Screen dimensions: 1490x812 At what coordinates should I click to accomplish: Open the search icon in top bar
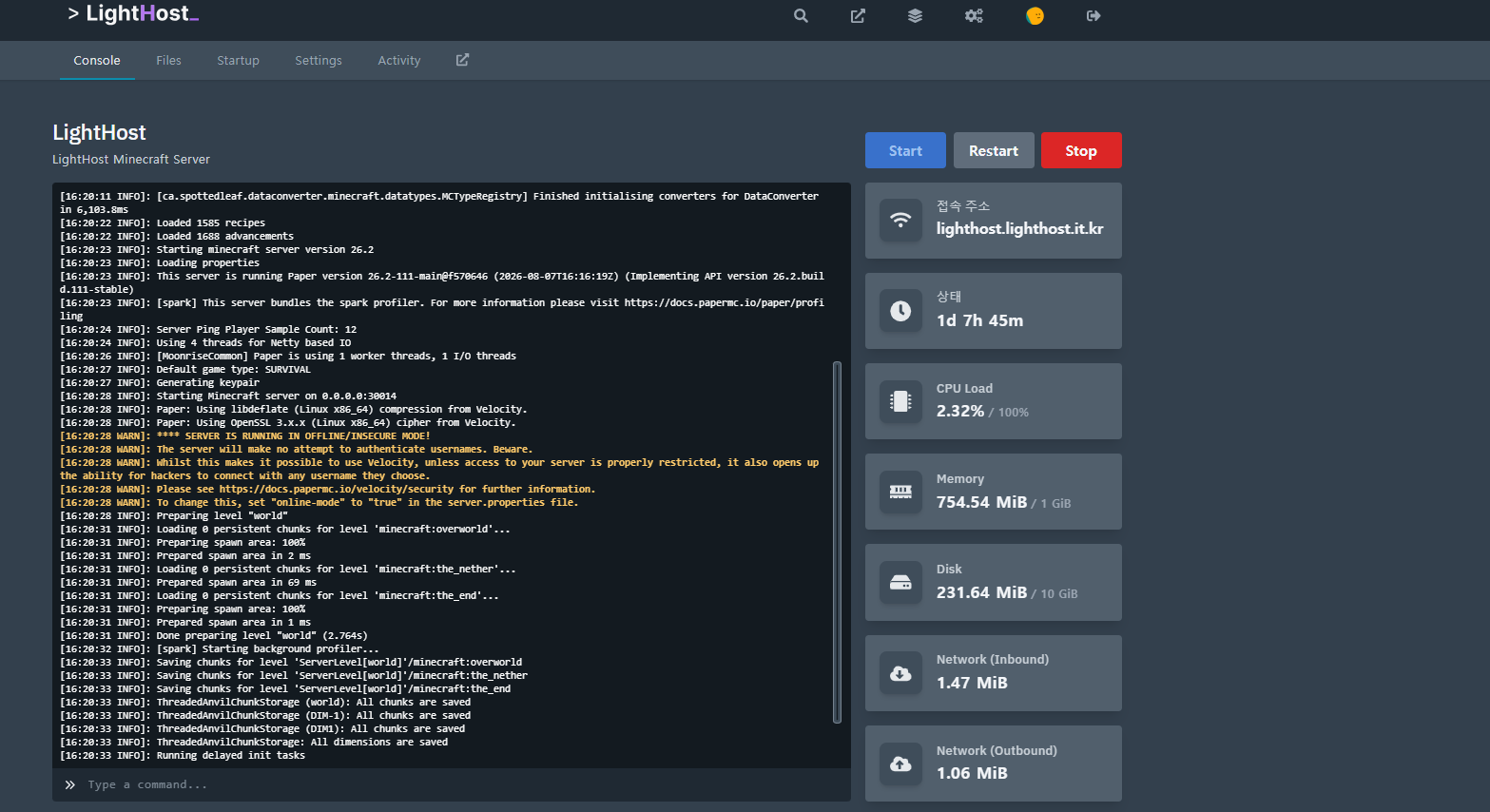pos(801,15)
